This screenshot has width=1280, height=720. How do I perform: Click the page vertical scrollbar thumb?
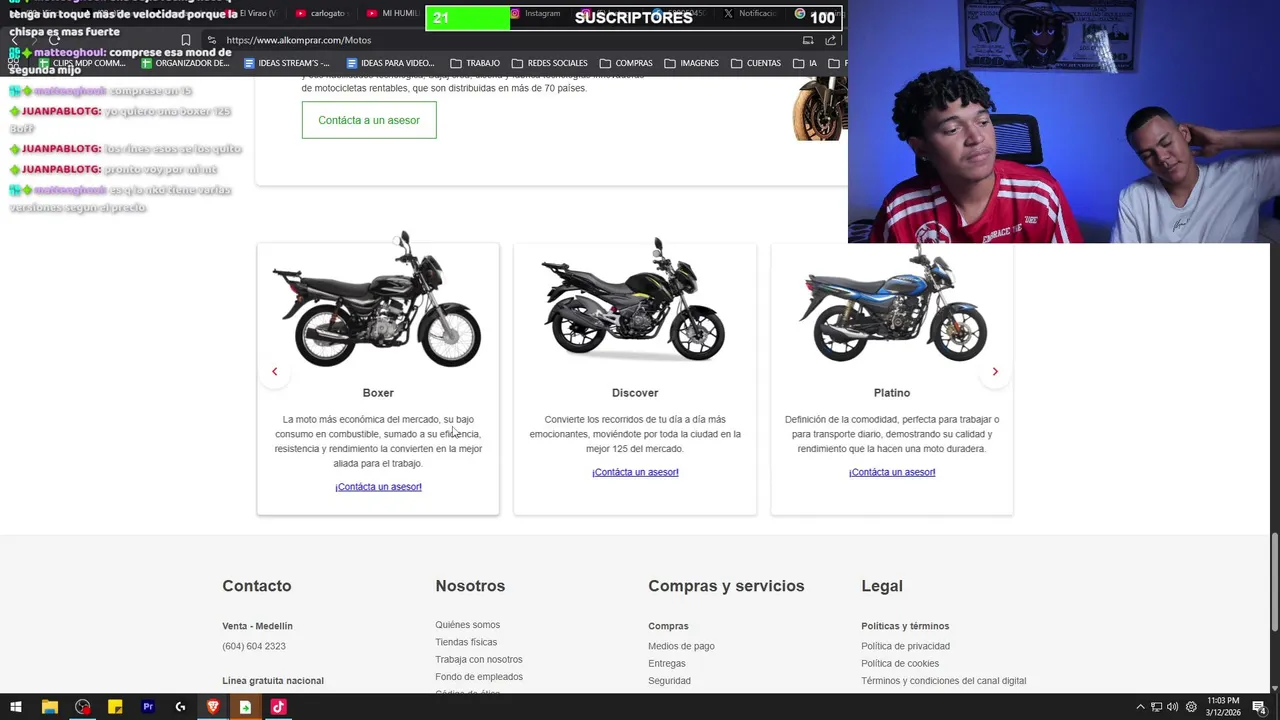coord(1274,582)
